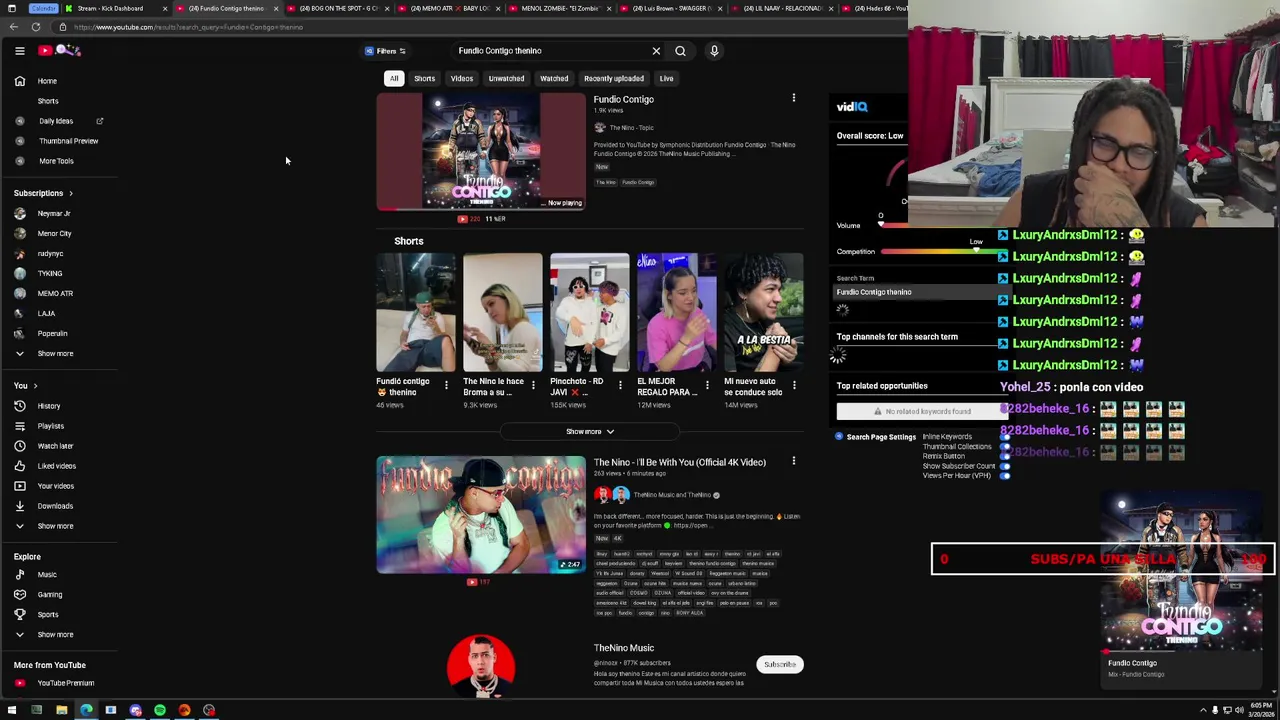Select the Recently uploaded filter chip
The height and width of the screenshot is (720, 1280).
pyautogui.click(x=614, y=78)
